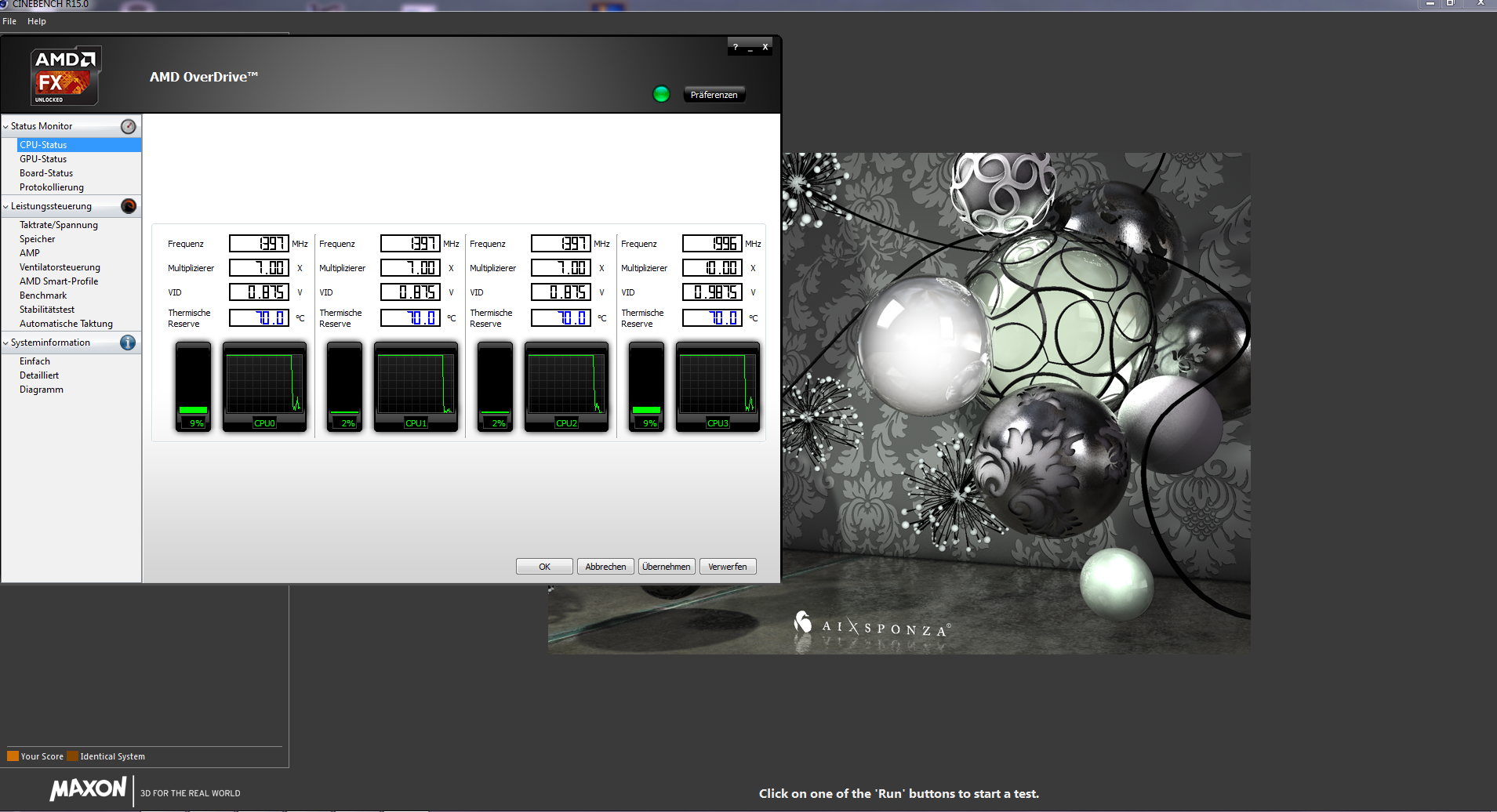Open the Help menu
The width and height of the screenshot is (1497, 812).
click(x=37, y=21)
